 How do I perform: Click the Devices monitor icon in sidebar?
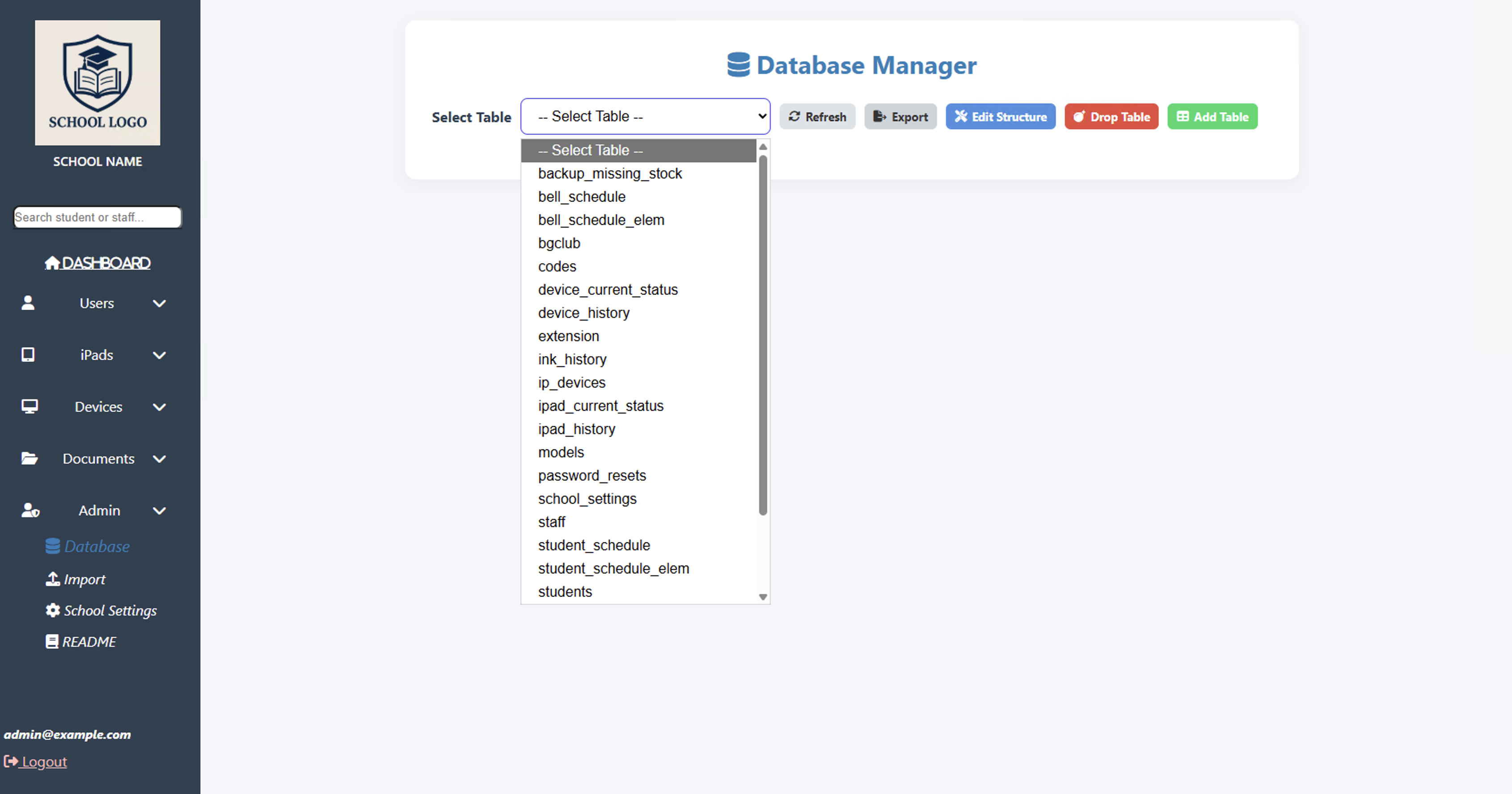[x=30, y=406]
